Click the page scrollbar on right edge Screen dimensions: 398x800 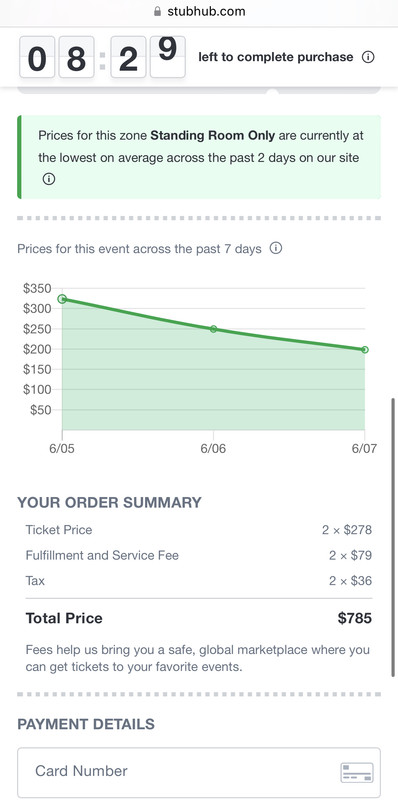pyautogui.click(x=393, y=537)
